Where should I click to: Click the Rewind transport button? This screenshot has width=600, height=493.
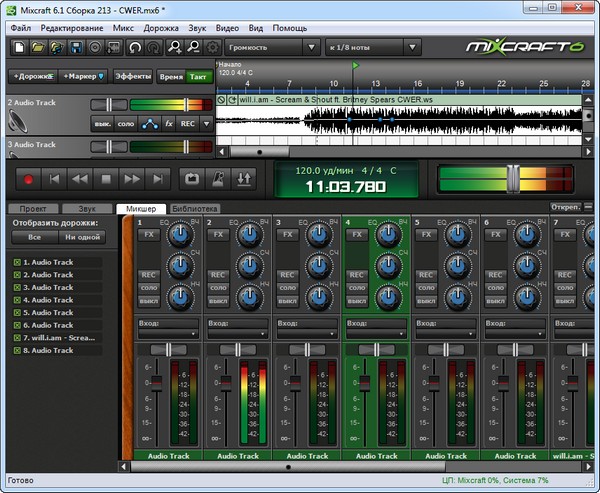pyautogui.click(x=81, y=179)
